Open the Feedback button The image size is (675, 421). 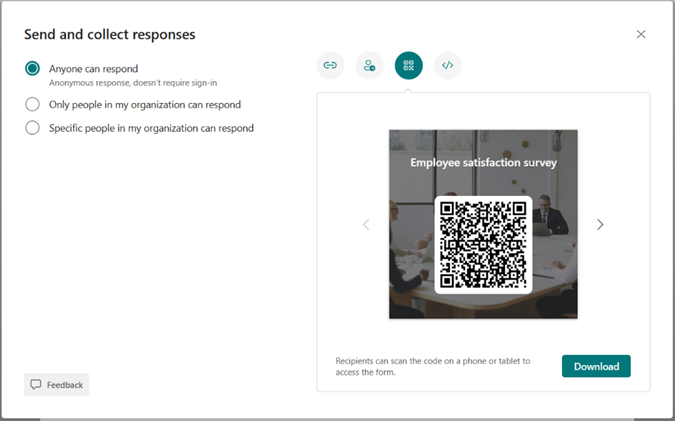point(56,384)
